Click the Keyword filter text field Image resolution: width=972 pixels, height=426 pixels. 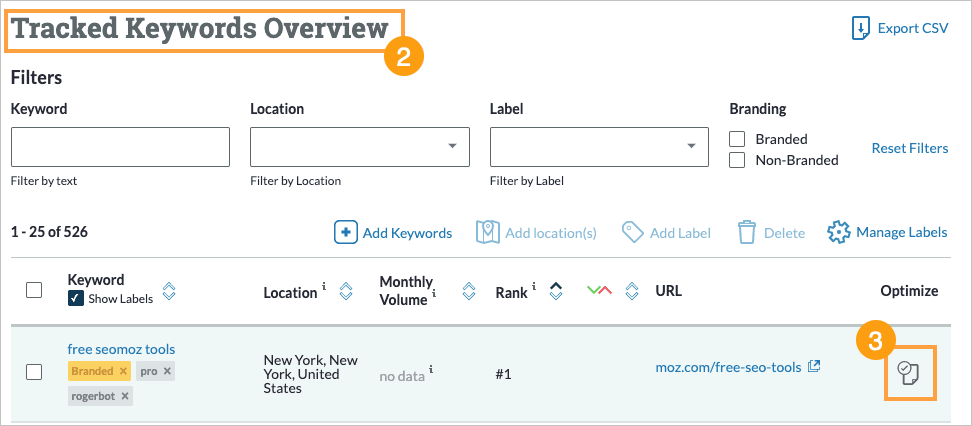120,147
